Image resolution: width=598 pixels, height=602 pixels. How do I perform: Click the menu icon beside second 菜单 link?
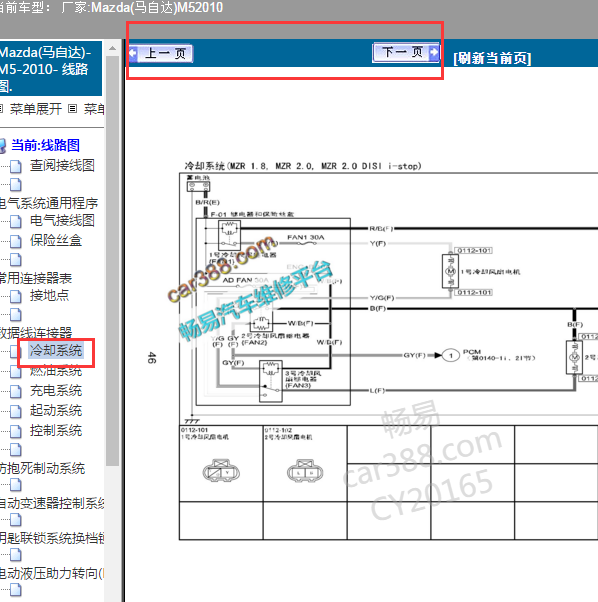[73, 109]
